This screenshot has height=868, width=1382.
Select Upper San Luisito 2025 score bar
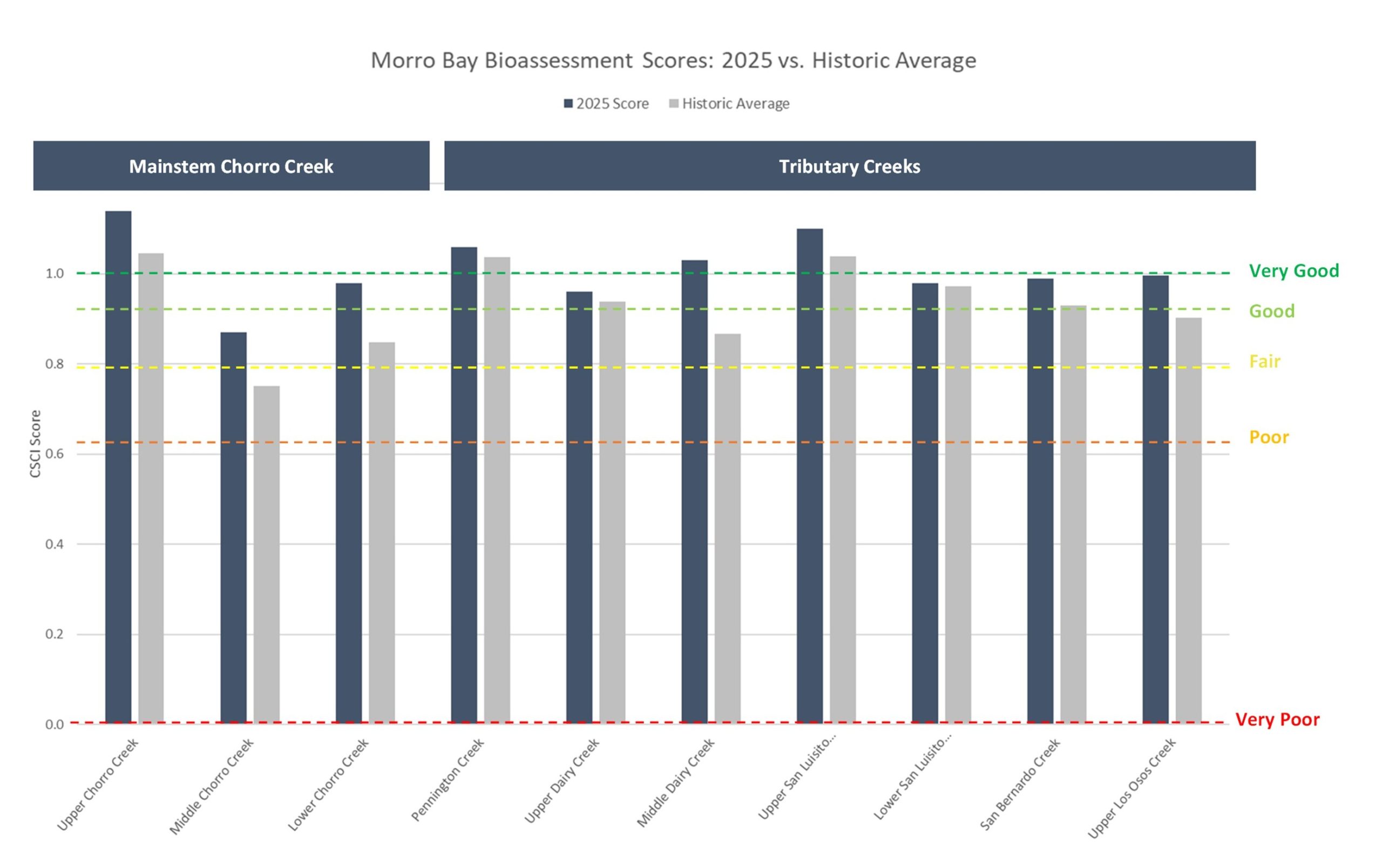pyautogui.click(x=810, y=476)
